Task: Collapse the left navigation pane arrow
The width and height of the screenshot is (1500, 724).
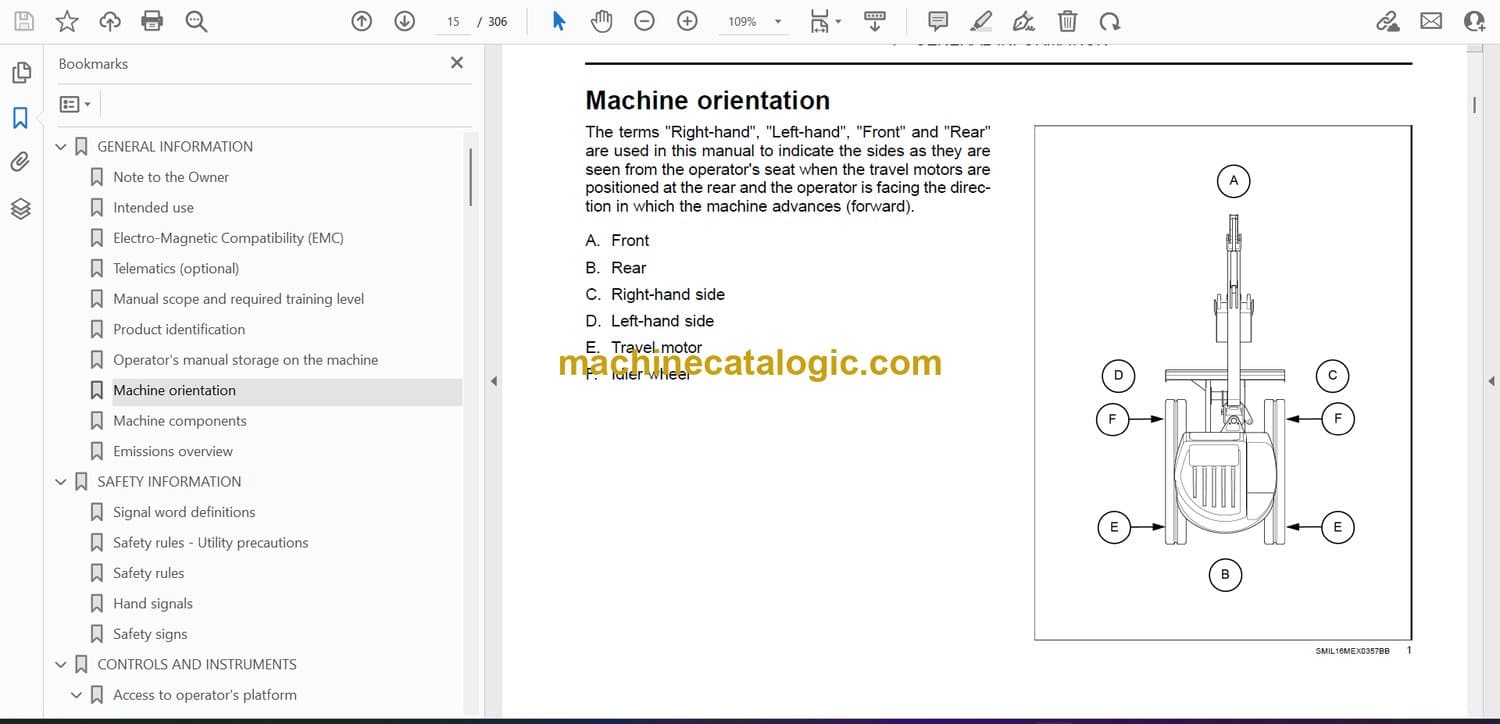Action: 492,381
